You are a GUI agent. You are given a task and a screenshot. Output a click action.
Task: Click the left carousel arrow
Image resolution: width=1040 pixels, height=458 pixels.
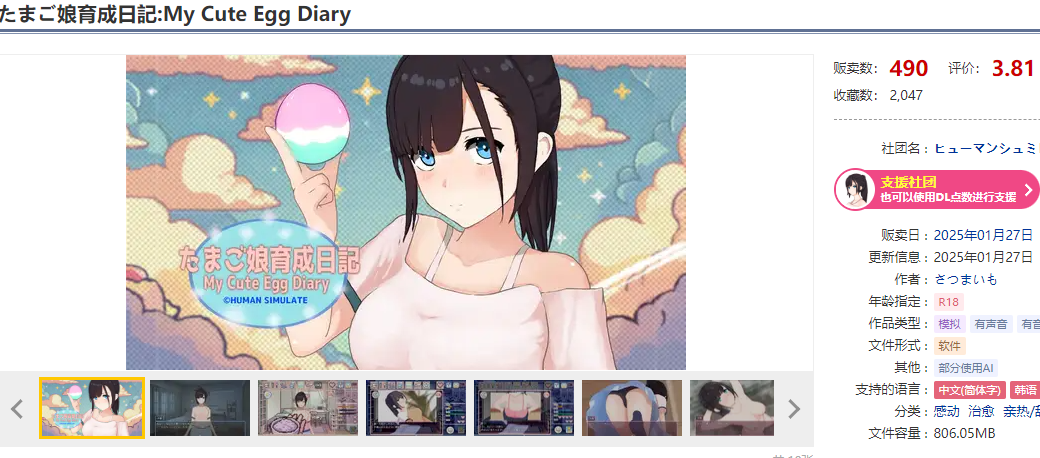17,409
